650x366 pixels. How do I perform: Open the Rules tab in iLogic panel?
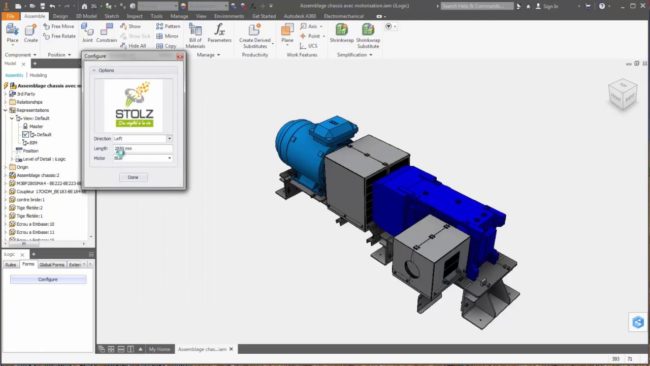pyautogui.click(x=11, y=264)
